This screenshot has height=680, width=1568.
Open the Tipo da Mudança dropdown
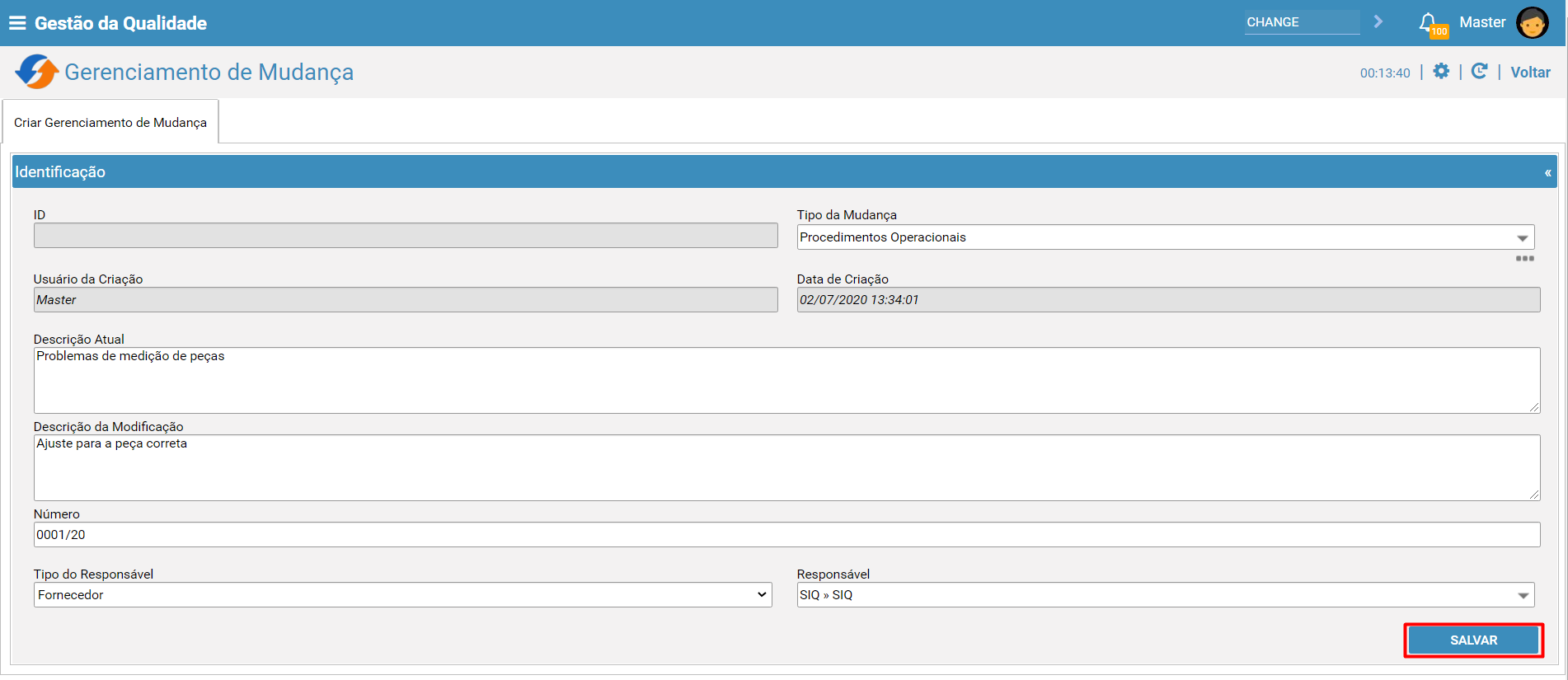tap(1166, 237)
